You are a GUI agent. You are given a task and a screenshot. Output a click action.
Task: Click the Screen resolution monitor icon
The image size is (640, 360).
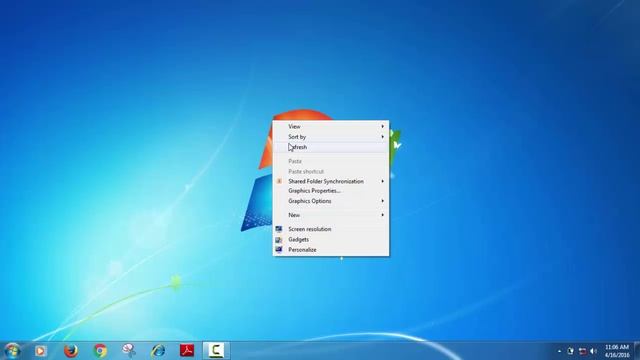click(x=279, y=229)
